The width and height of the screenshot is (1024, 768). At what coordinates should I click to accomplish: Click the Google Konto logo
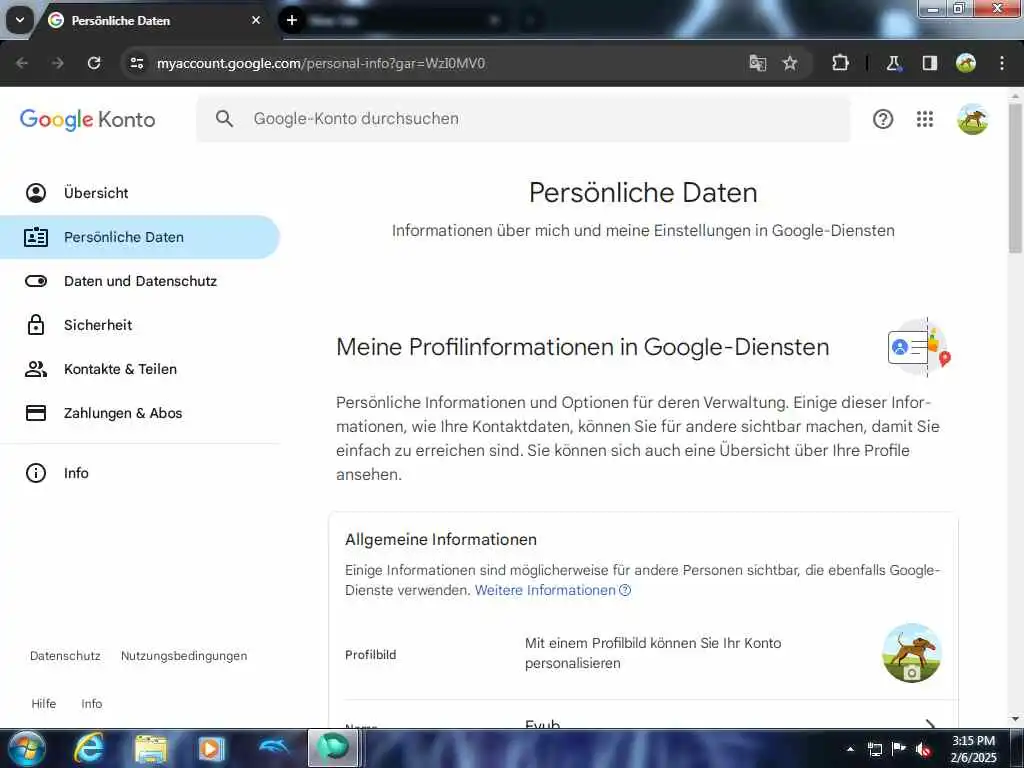coord(88,120)
